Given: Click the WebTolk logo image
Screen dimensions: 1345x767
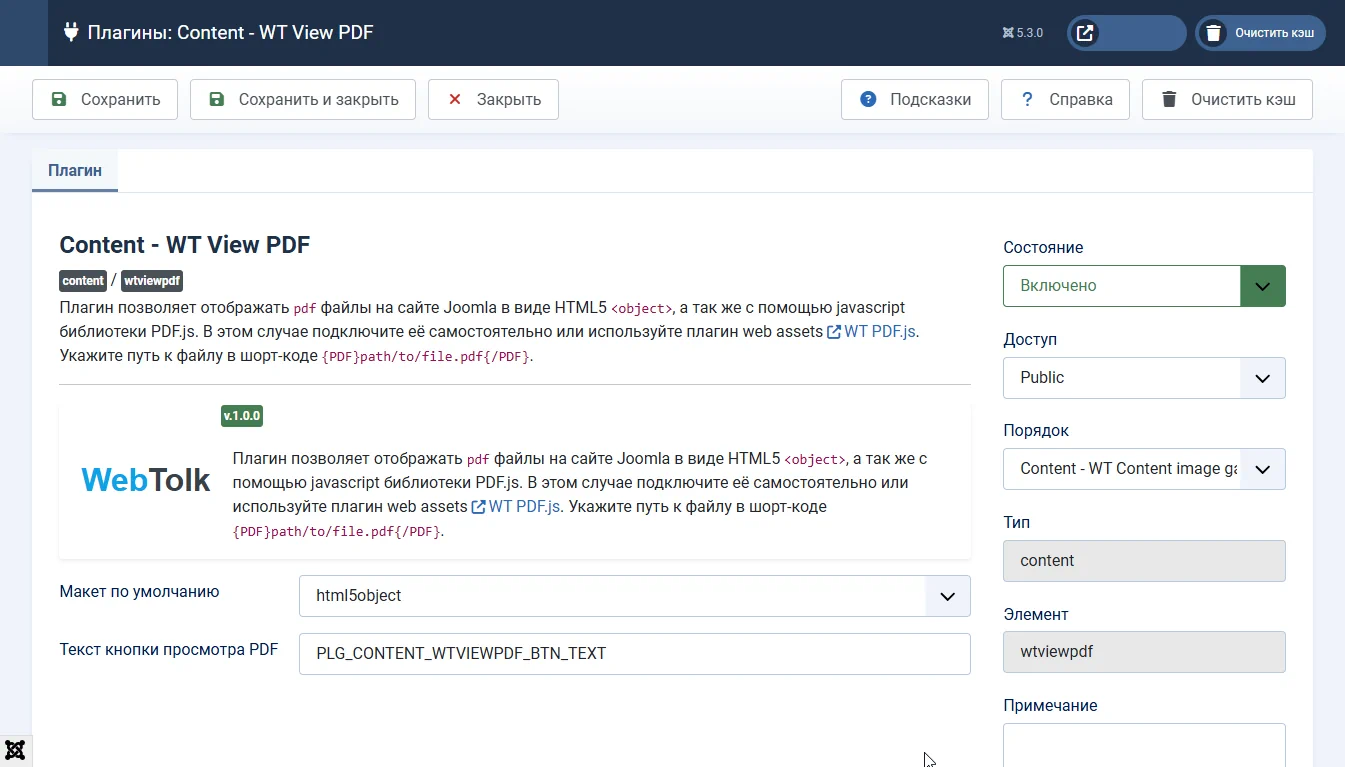Looking at the screenshot, I should click(146, 481).
